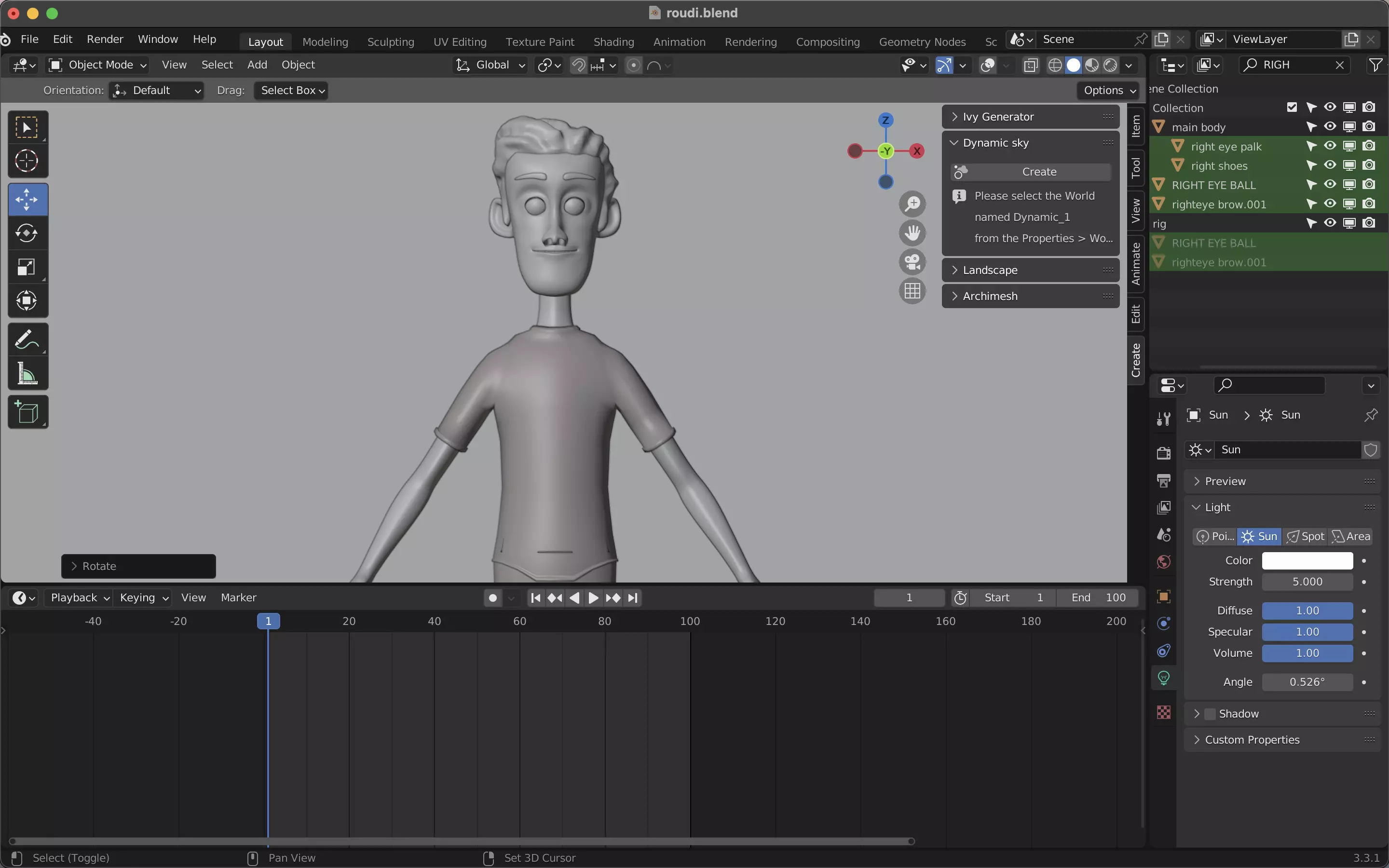Expand the Landscape panel
This screenshot has width=1389, height=868.
pyautogui.click(x=1030, y=270)
